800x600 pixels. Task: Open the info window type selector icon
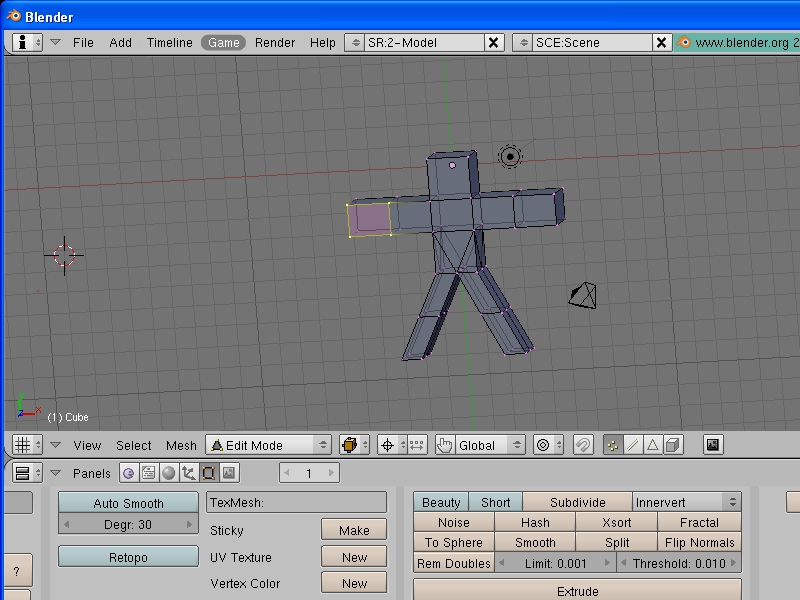pyautogui.click(x=27, y=42)
